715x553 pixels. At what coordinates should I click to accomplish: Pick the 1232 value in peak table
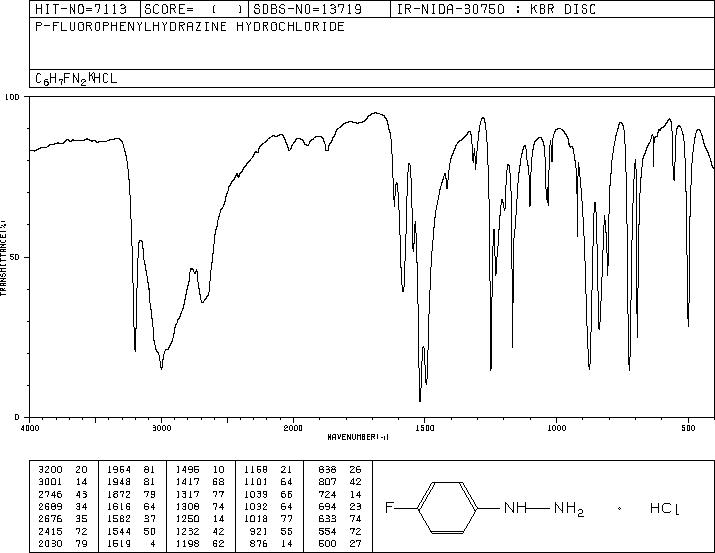click(187, 532)
